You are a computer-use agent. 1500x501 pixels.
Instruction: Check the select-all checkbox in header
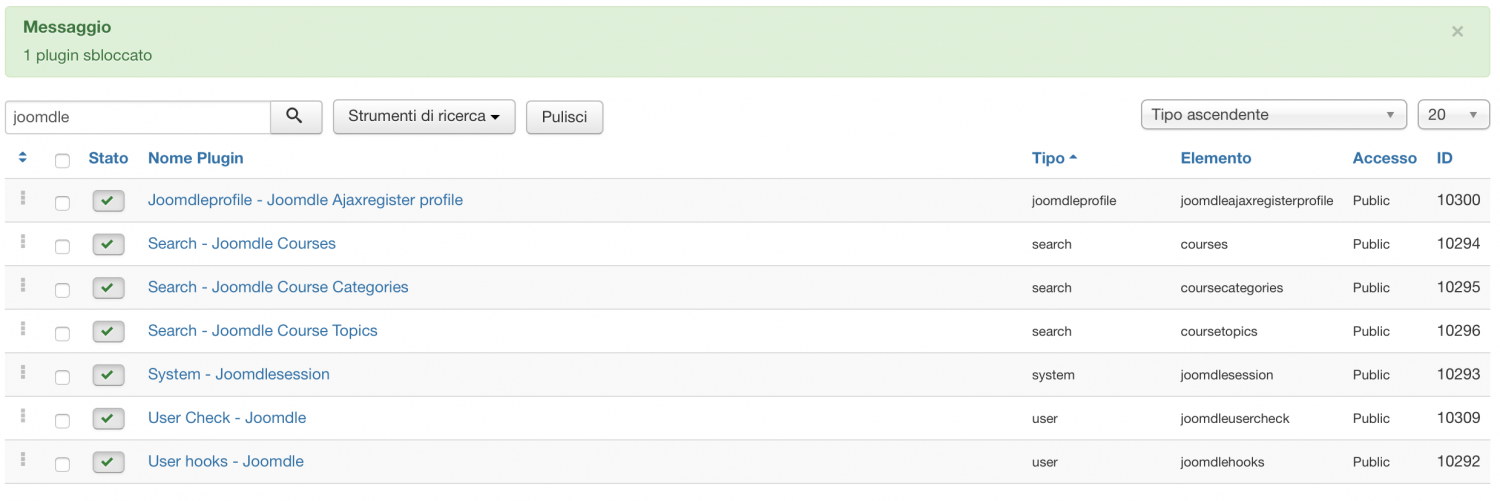tap(62, 160)
